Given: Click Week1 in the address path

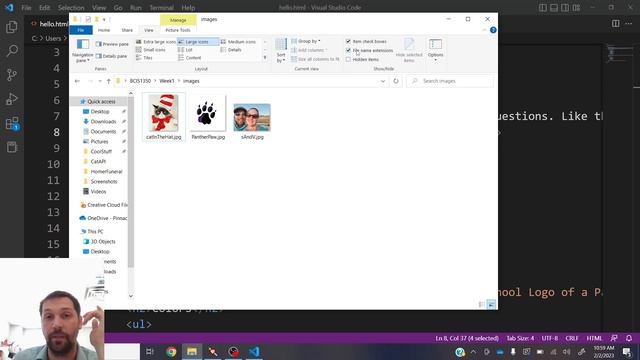Looking at the screenshot, I should (x=167, y=81).
